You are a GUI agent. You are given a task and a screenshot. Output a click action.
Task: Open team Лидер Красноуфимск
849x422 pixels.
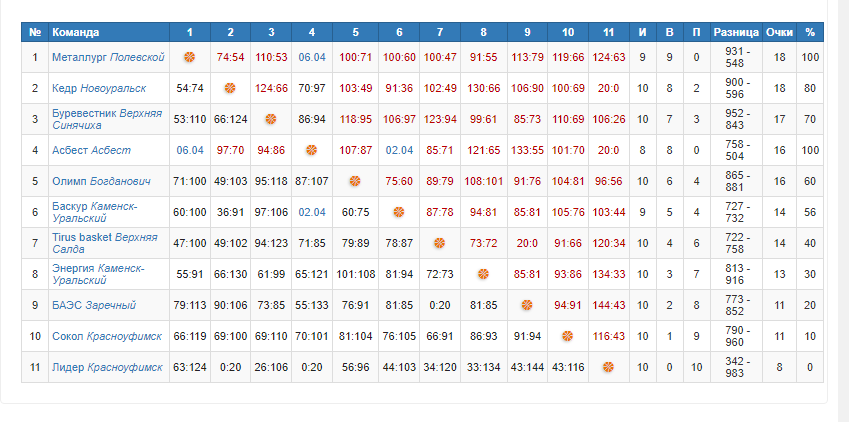pyautogui.click(x=107, y=367)
